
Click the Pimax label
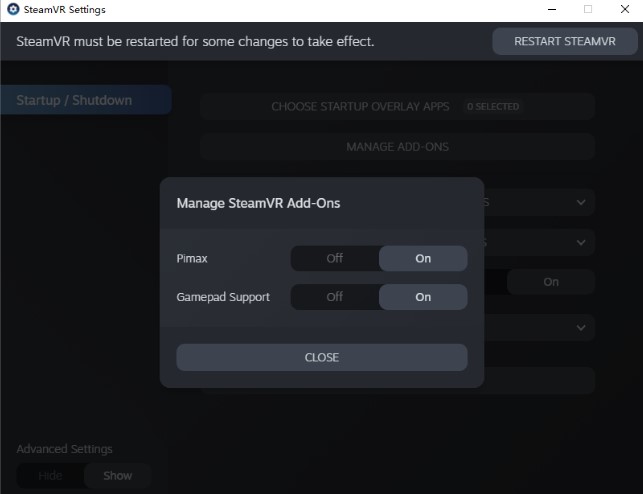point(192,258)
